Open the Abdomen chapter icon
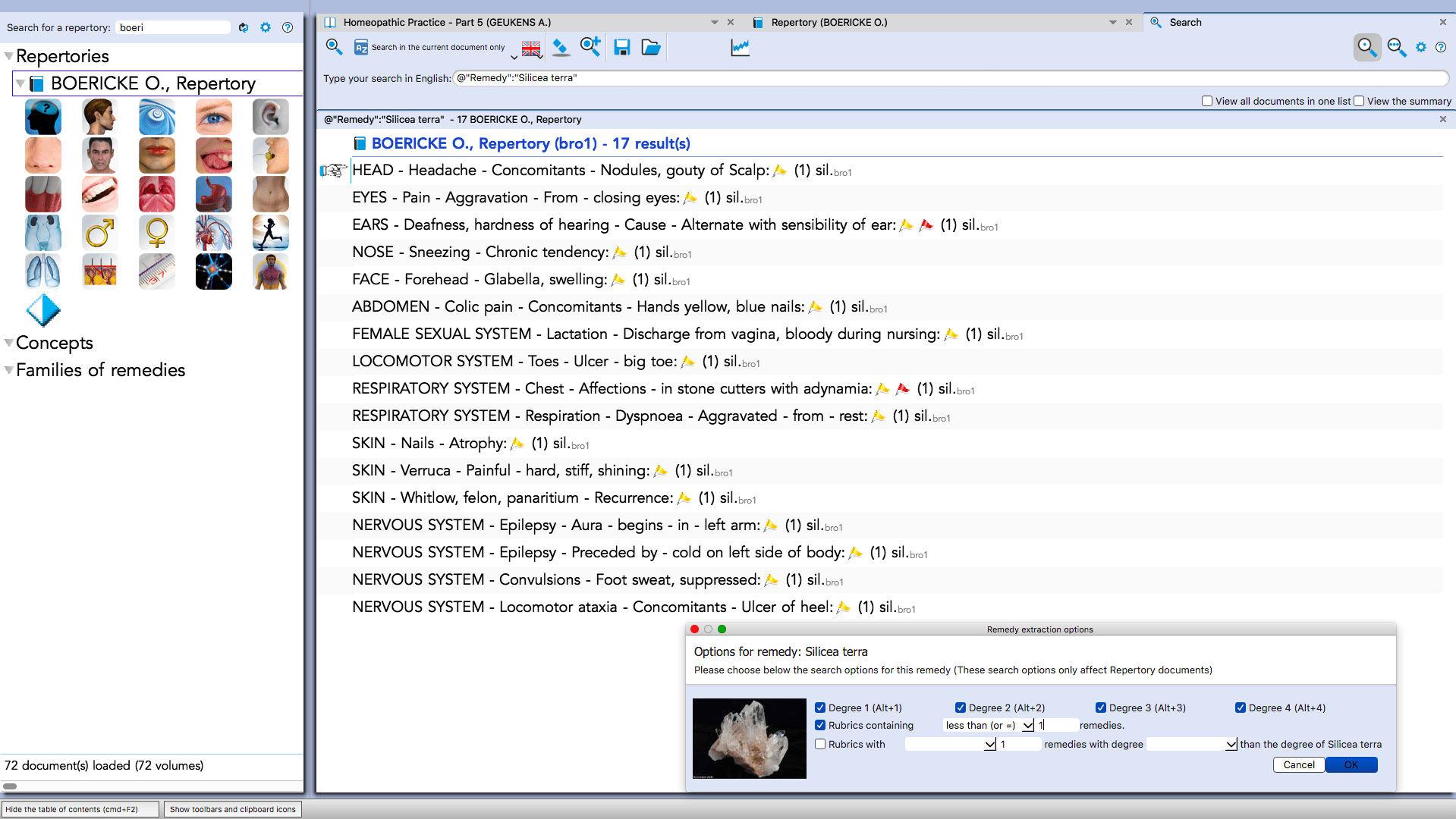Screen dimensions: 1456x819 (x=271, y=194)
